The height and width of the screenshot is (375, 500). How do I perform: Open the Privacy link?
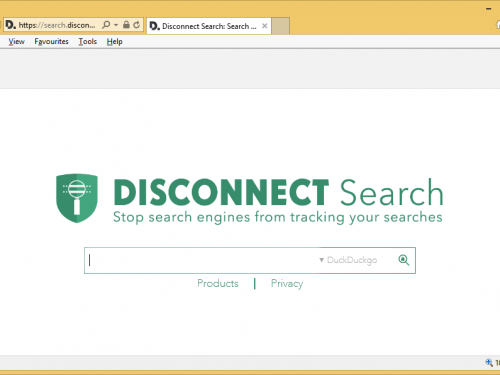click(x=287, y=284)
